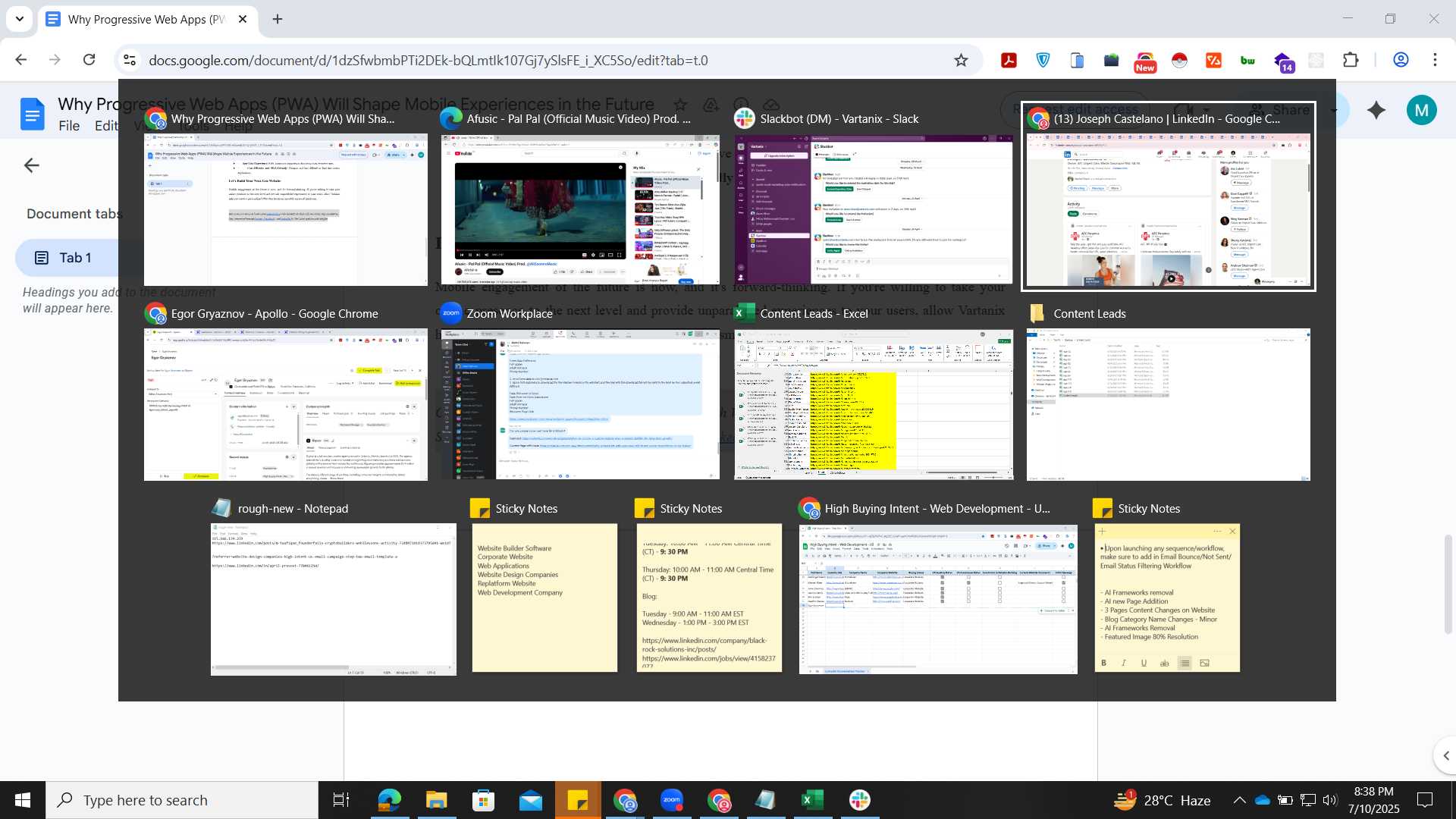Open Microsoft Store from taskbar
The width and height of the screenshot is (1456, 819).
click(x=483, y=800)
